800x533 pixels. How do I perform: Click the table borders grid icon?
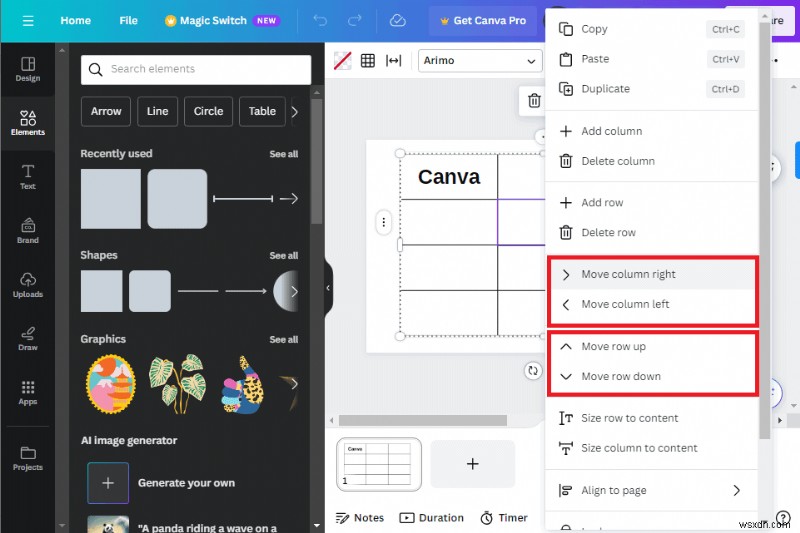point(367,61)
